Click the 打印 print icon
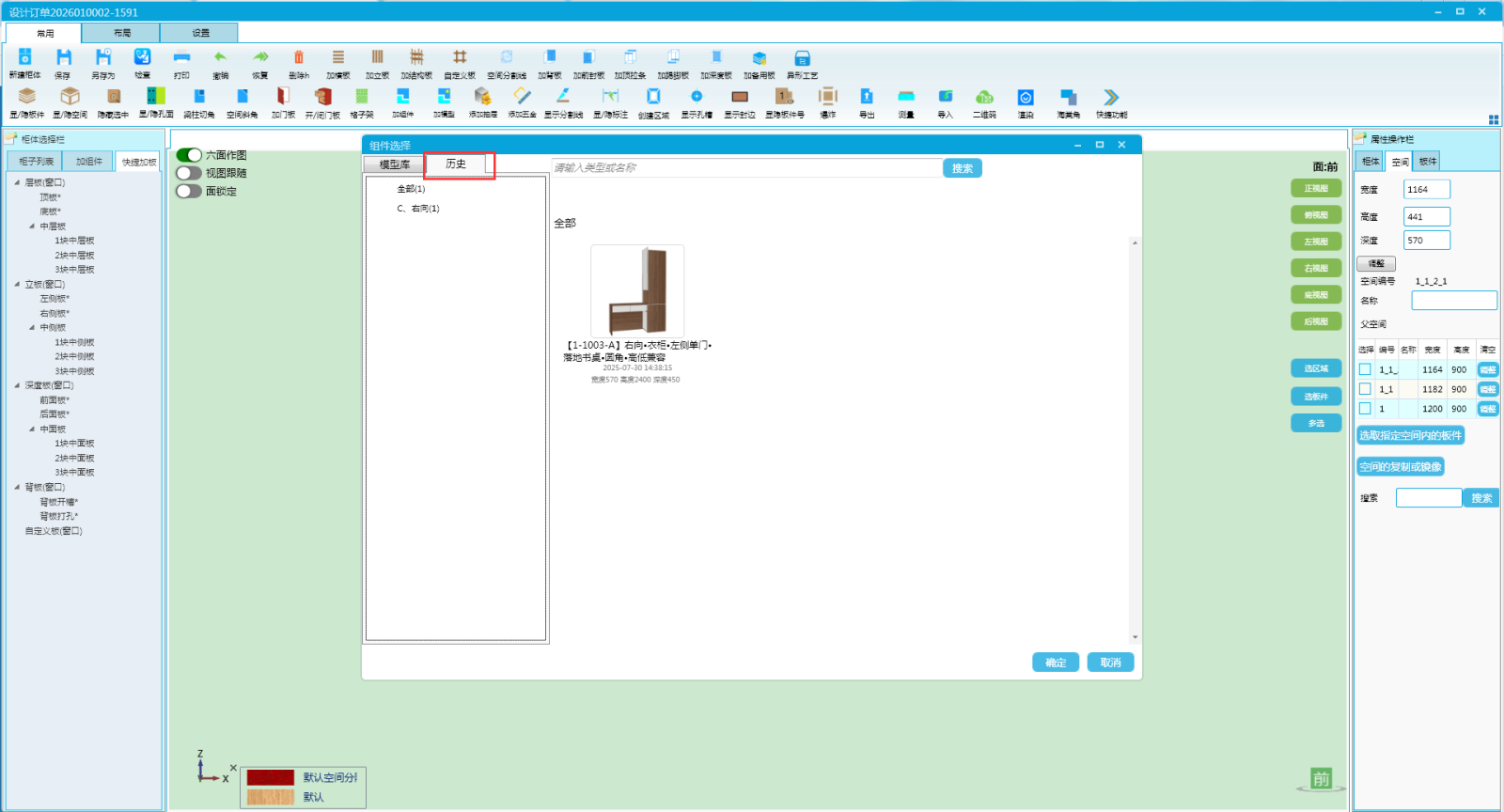This screenshot has width=1504, height=812. coord(181,58)
